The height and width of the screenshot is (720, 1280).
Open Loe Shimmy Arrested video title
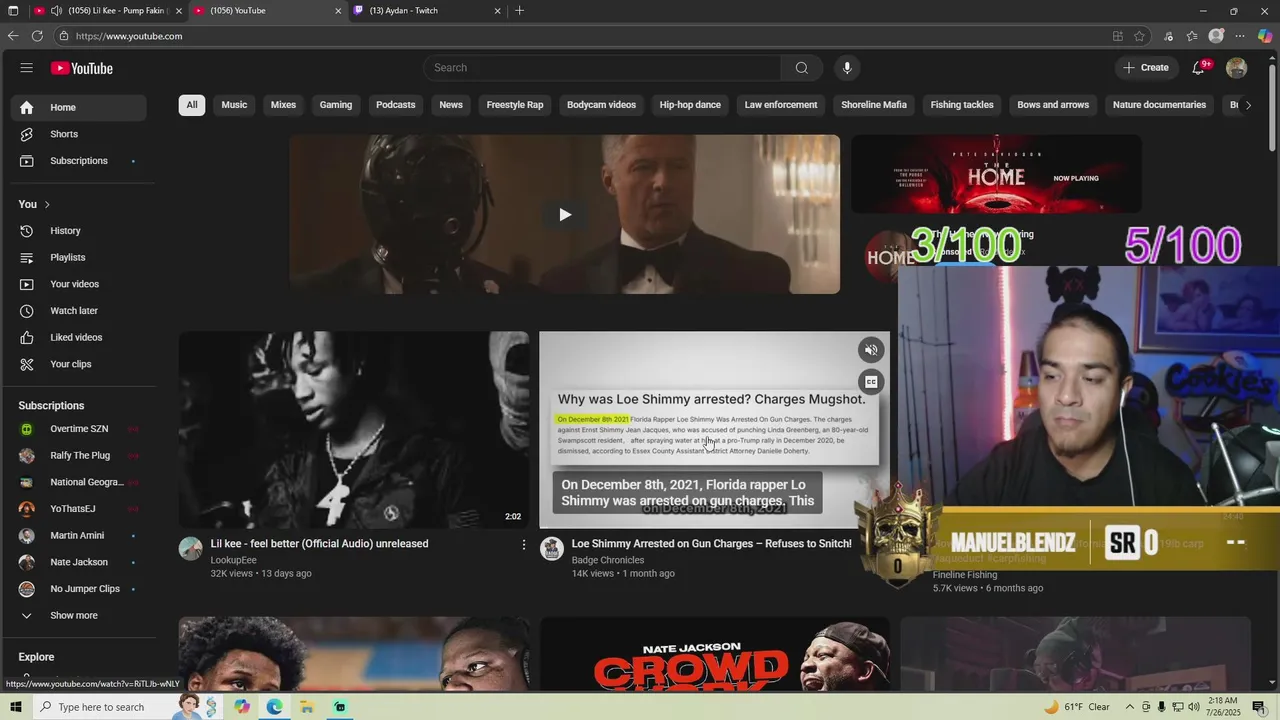[711, 544]
